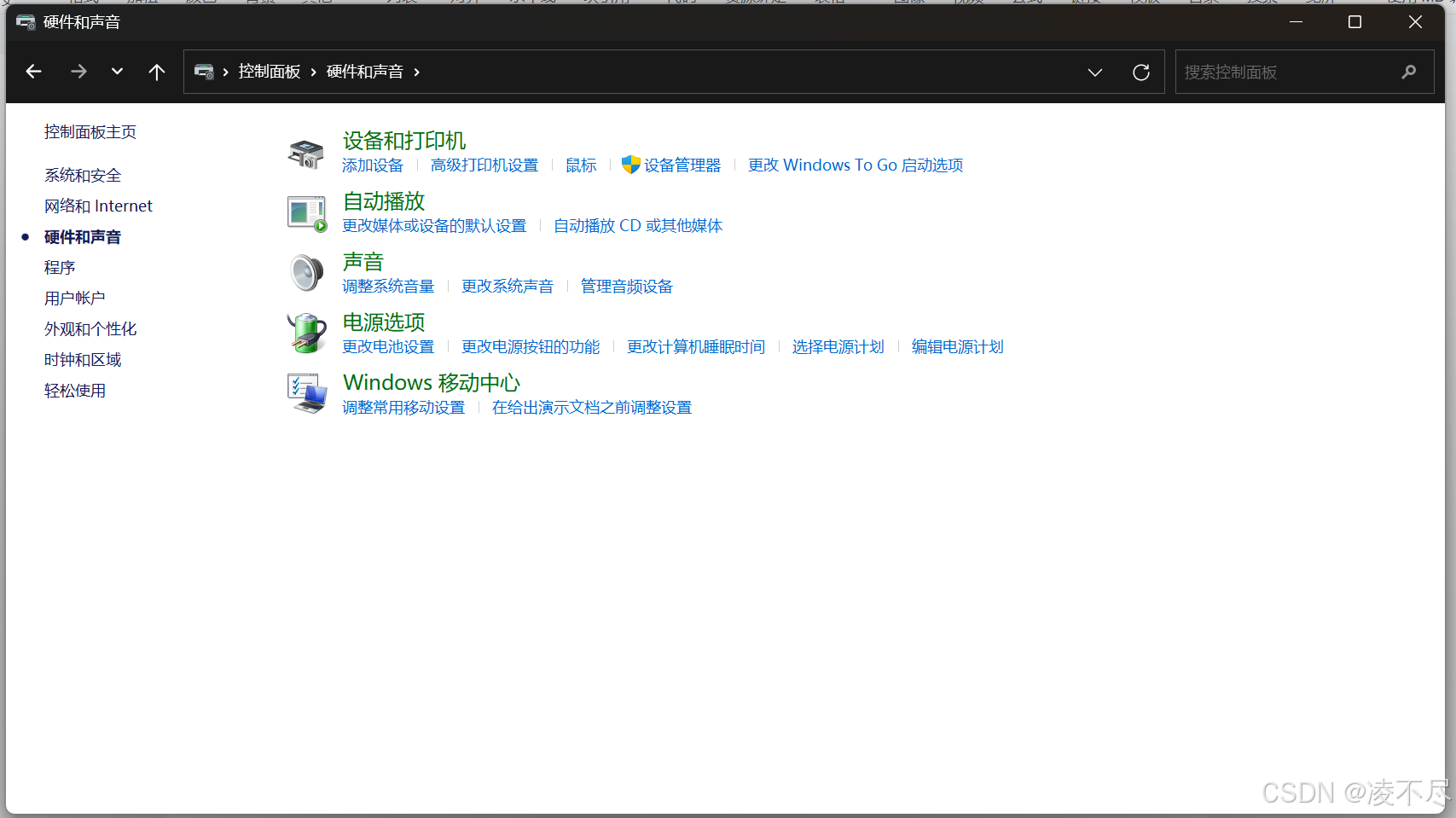
Task: Open the Windows Mobility Center laptop icon
Action: click(307, 393)
